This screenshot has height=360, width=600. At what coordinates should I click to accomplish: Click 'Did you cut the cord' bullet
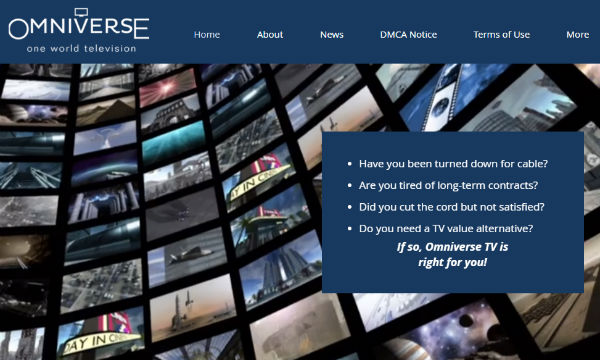[452, 207]
